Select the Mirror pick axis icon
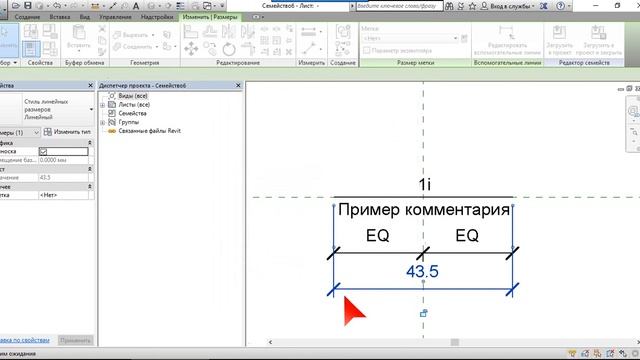Viewport: 640px width, 360px height. [x=228, y=31]
